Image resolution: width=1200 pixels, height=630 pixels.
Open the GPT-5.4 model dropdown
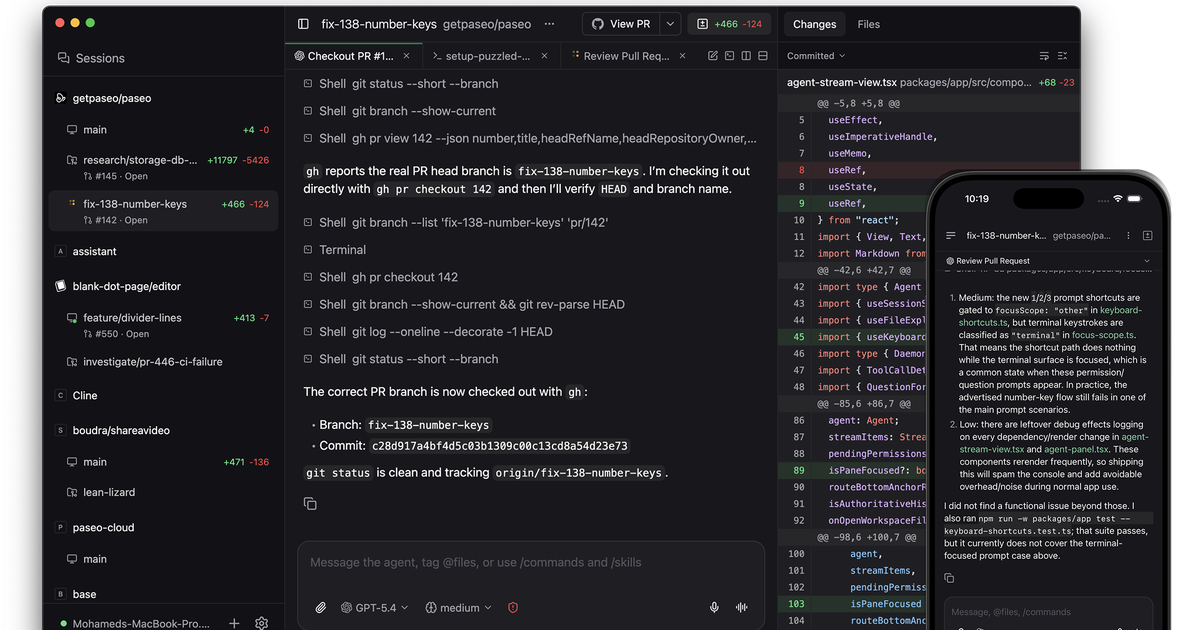click(375, 607)
